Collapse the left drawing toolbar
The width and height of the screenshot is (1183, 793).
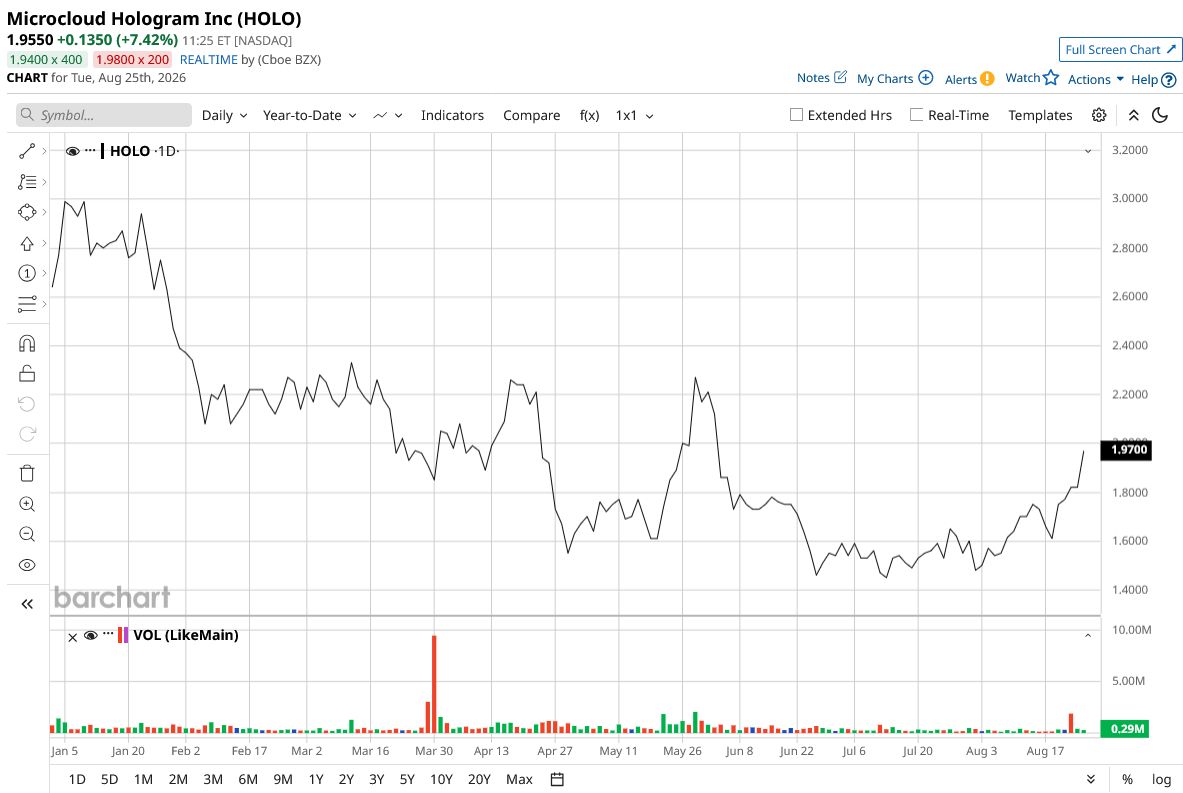tap(27, 604)
